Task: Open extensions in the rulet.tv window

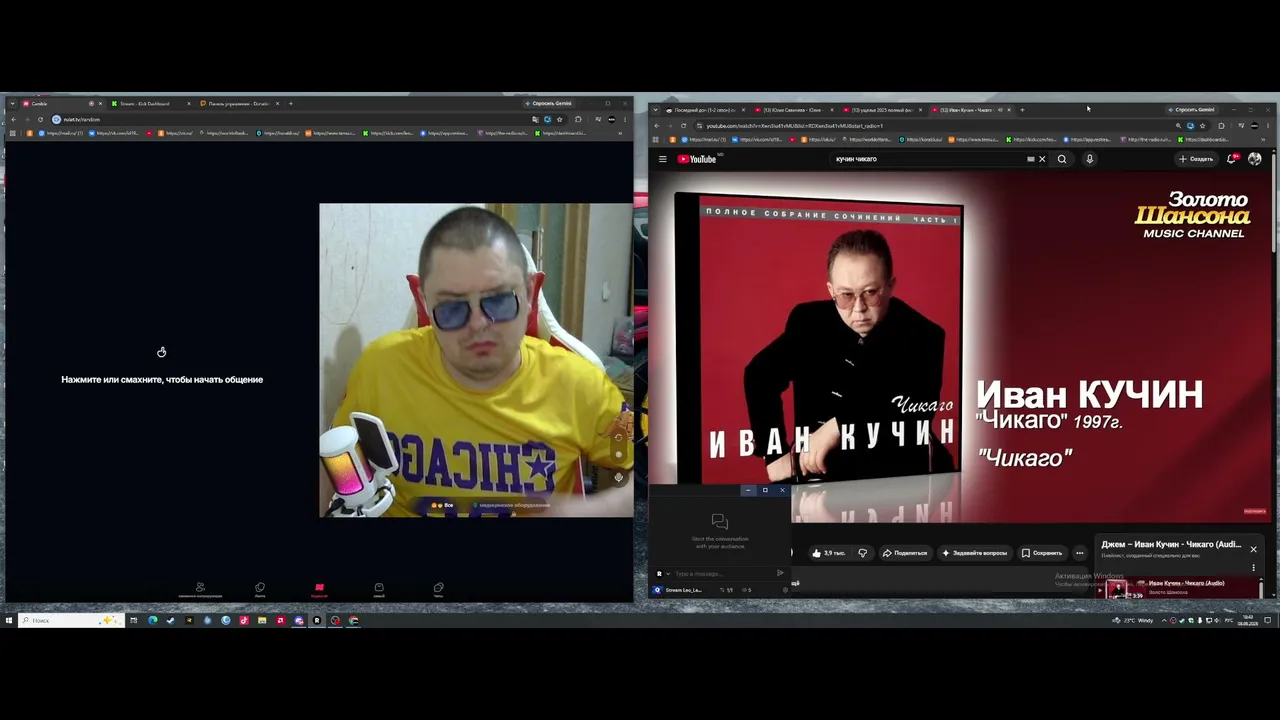Action: (x=579, y=119)
